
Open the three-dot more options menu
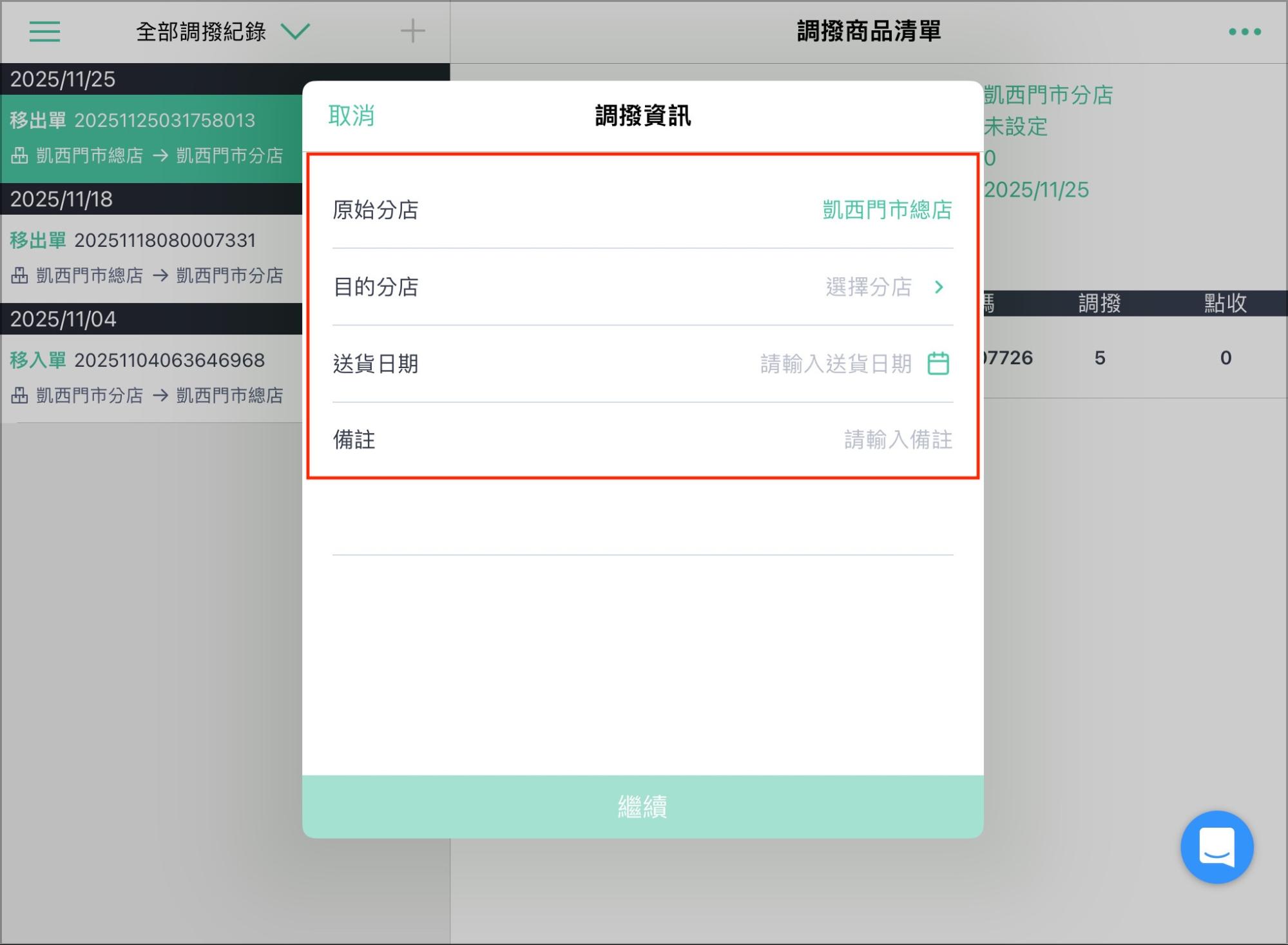(x=1244, y=32)
